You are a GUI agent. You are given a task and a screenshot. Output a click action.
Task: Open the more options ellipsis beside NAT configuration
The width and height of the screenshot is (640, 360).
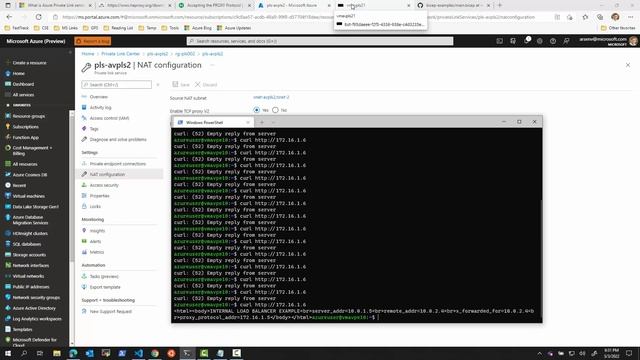pyautogui.click(x=212, y=65)
